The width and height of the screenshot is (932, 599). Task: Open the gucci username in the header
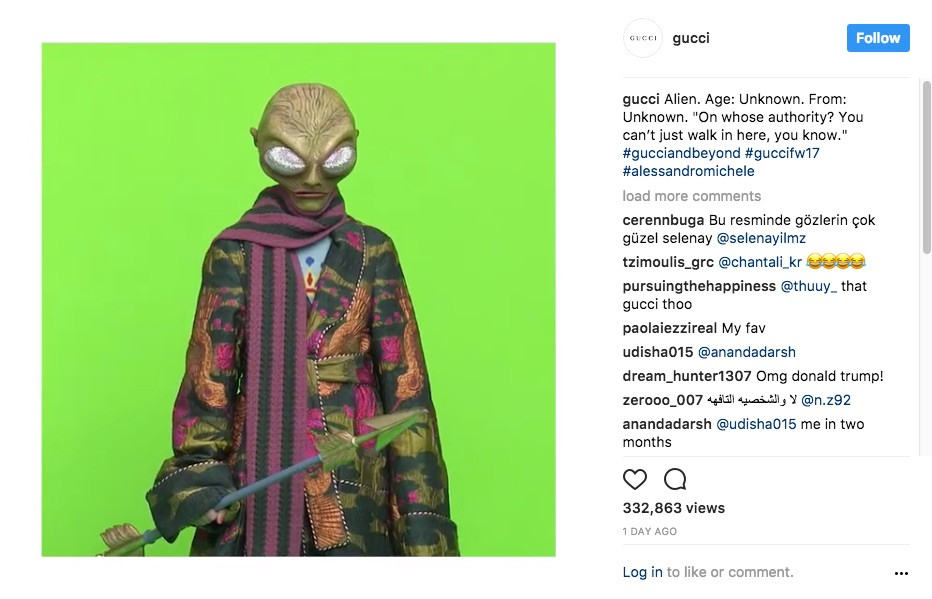(691, 38)
